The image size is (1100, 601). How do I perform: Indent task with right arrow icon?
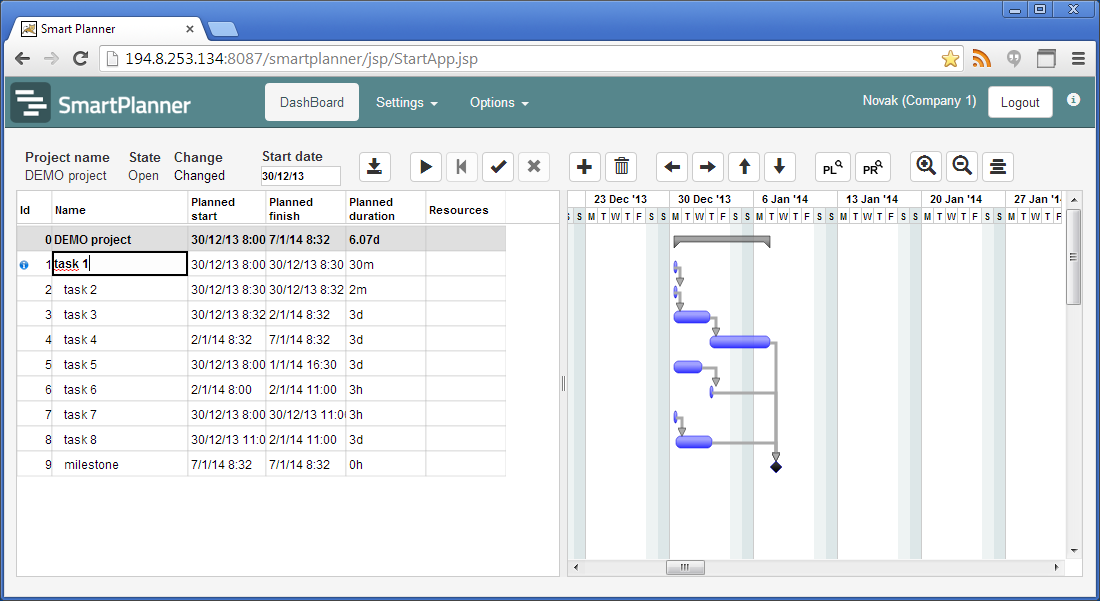coord(708,167)
